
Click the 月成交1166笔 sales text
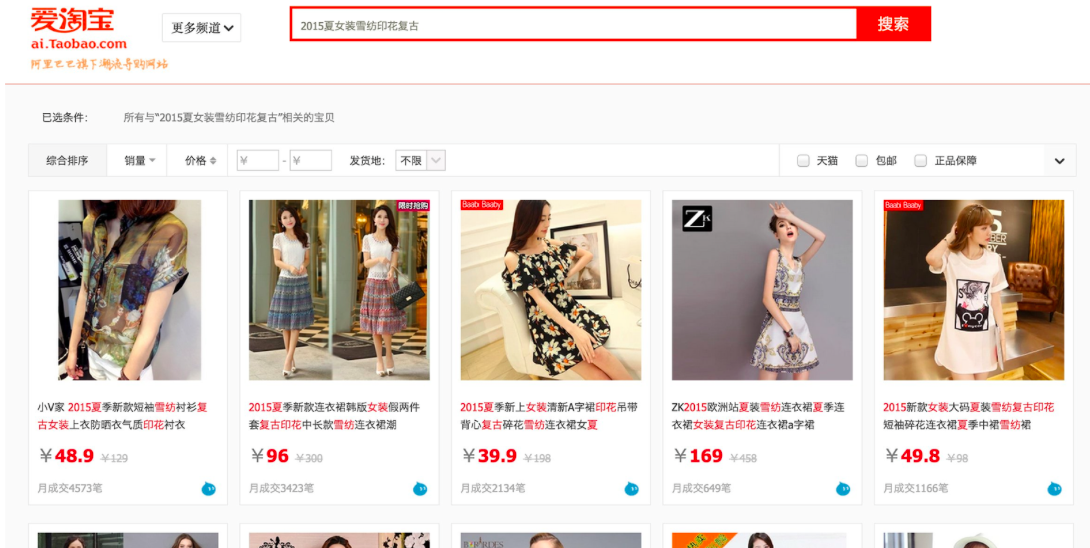(x=916, y=488)
